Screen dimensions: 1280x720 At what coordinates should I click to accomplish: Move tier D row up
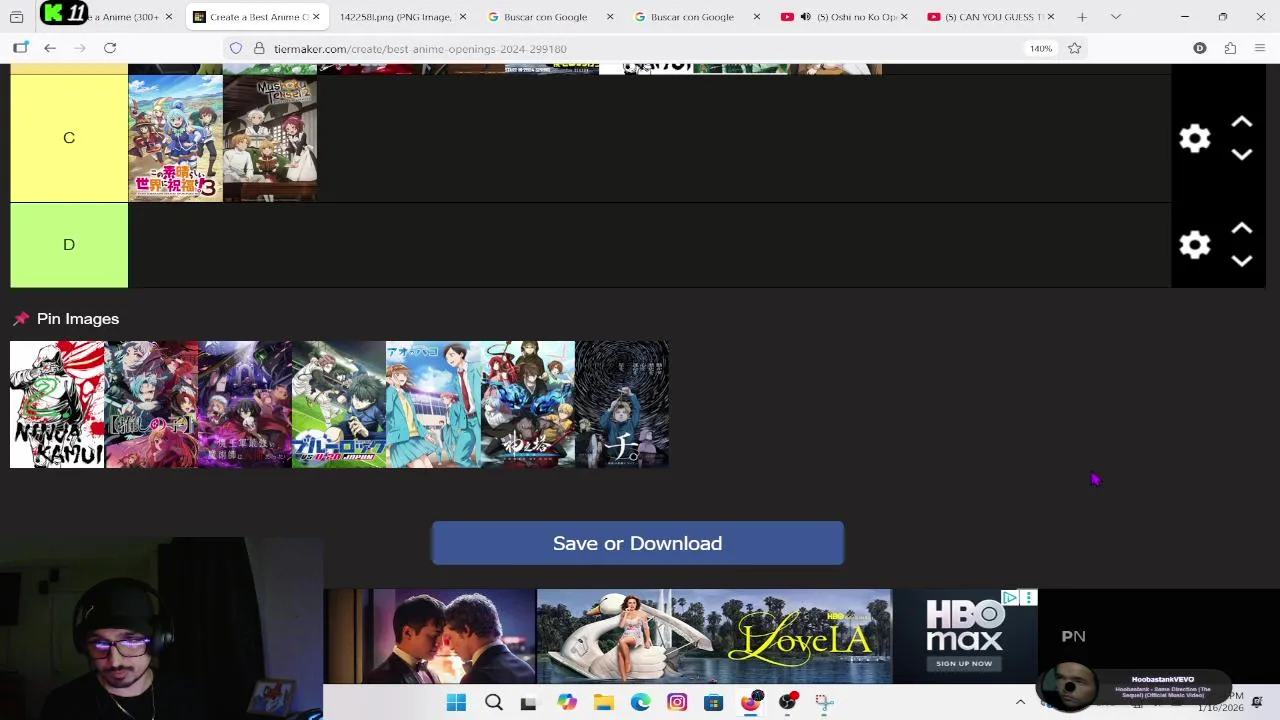pyautogui.click(x=1242, y=229)
